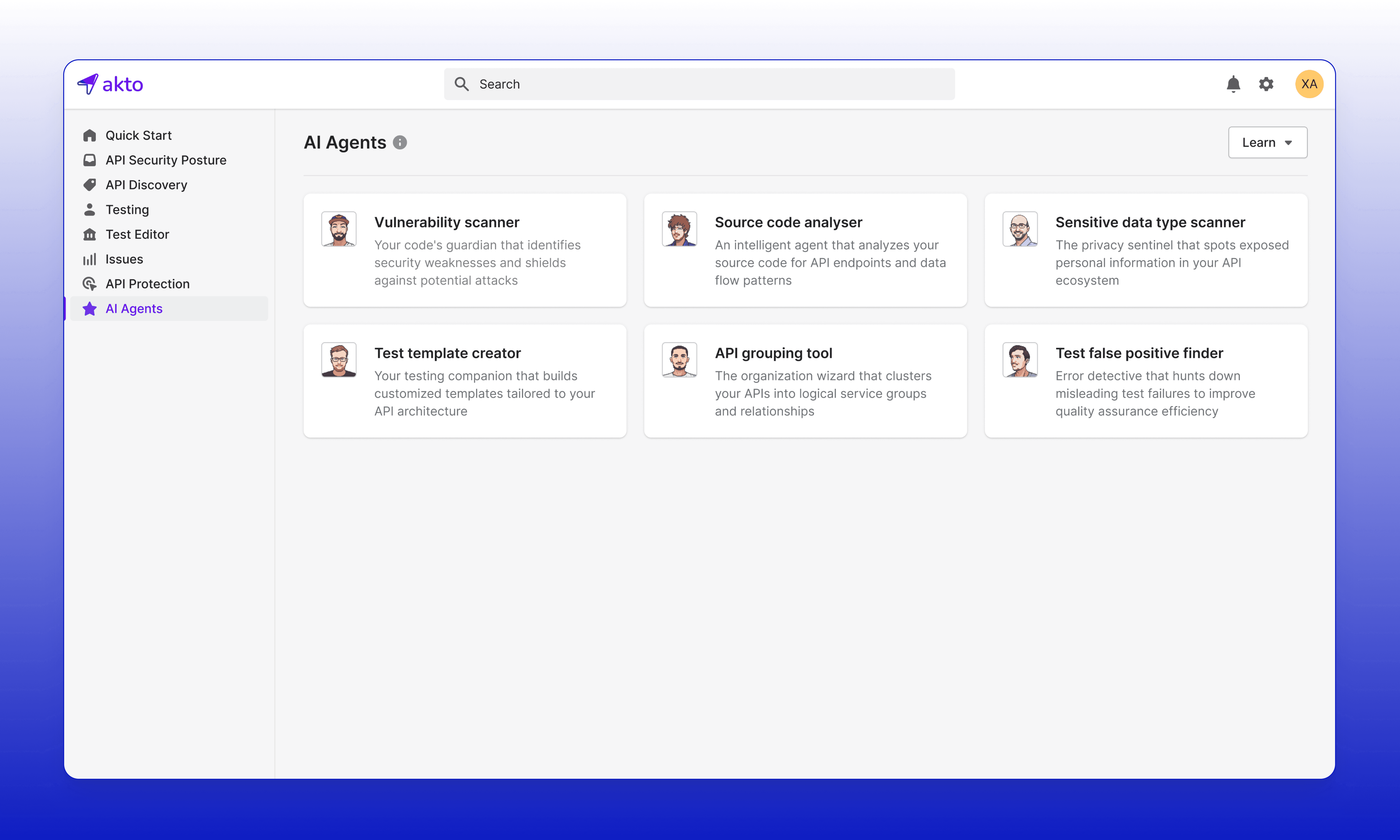
Task: Click info icon beside AI Agents title
Action: point(400,143)
